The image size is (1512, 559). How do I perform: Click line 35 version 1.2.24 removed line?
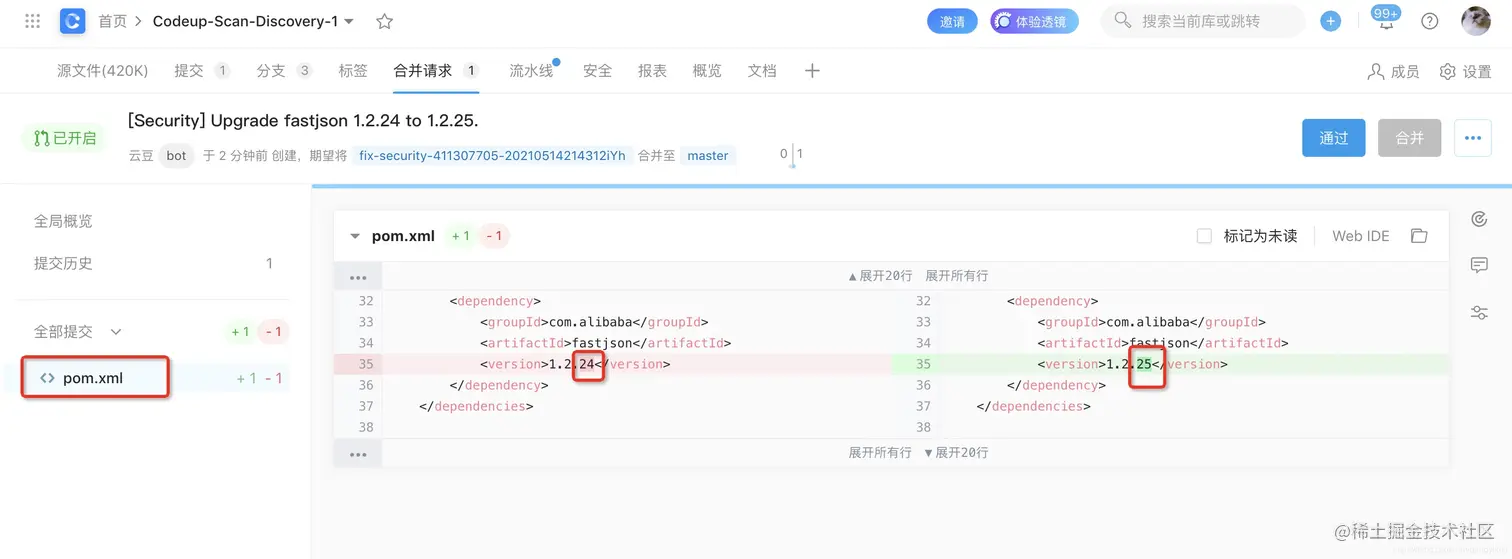click(x=612, y=364)
